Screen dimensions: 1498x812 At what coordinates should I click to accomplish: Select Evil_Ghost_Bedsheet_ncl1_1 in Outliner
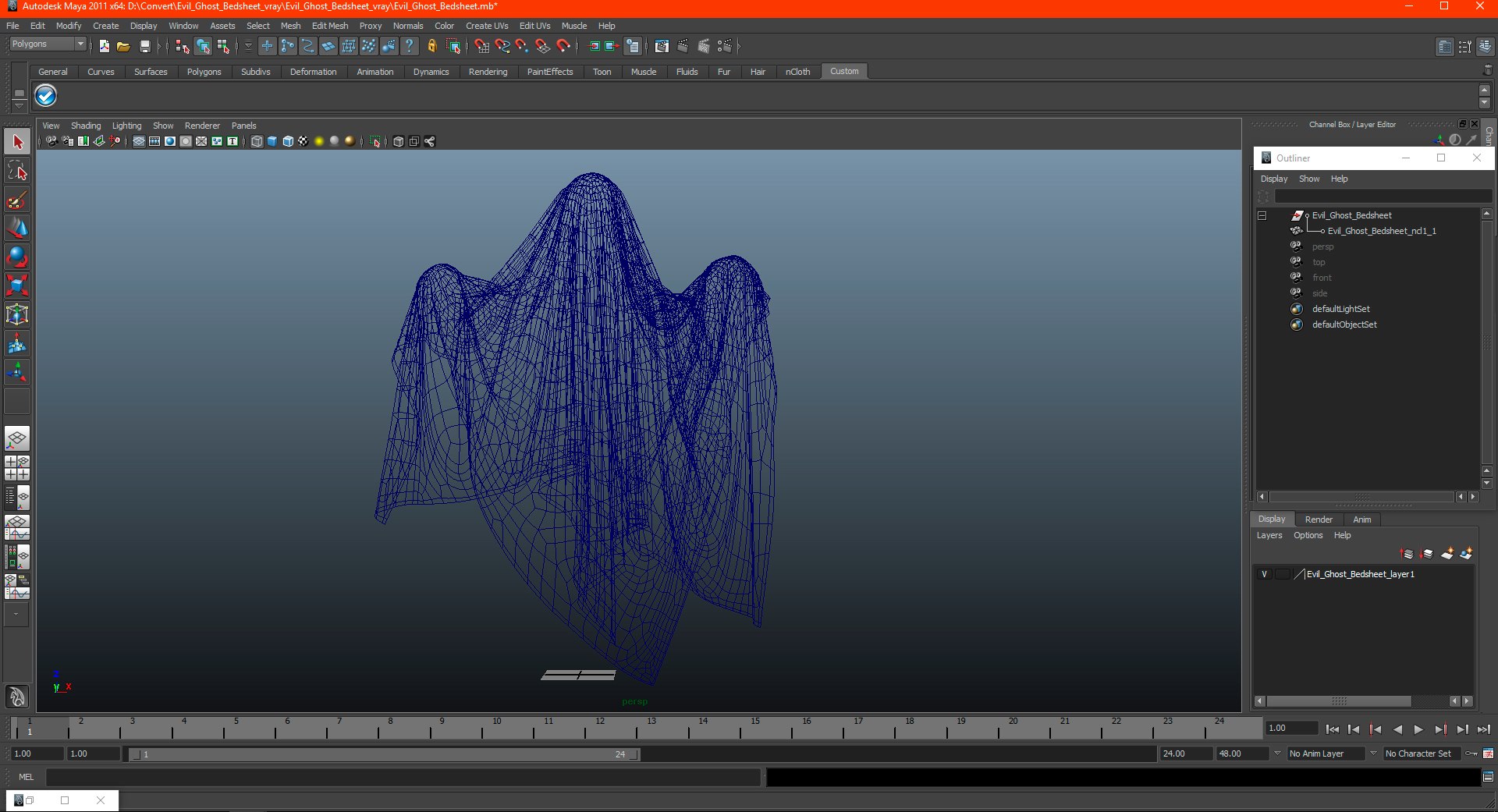click(1381, 231)
